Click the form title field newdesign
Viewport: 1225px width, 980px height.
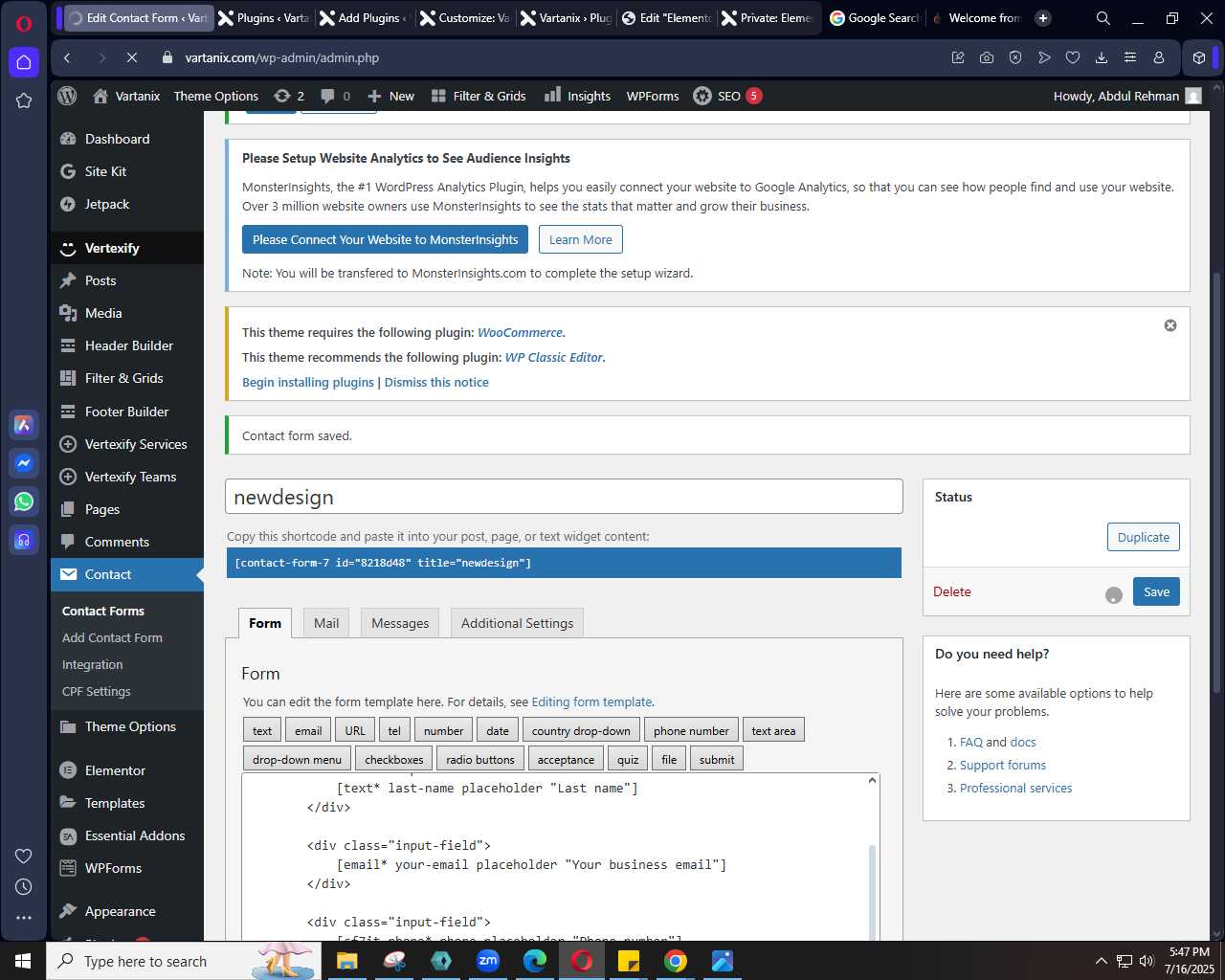[x=564, y=497]
